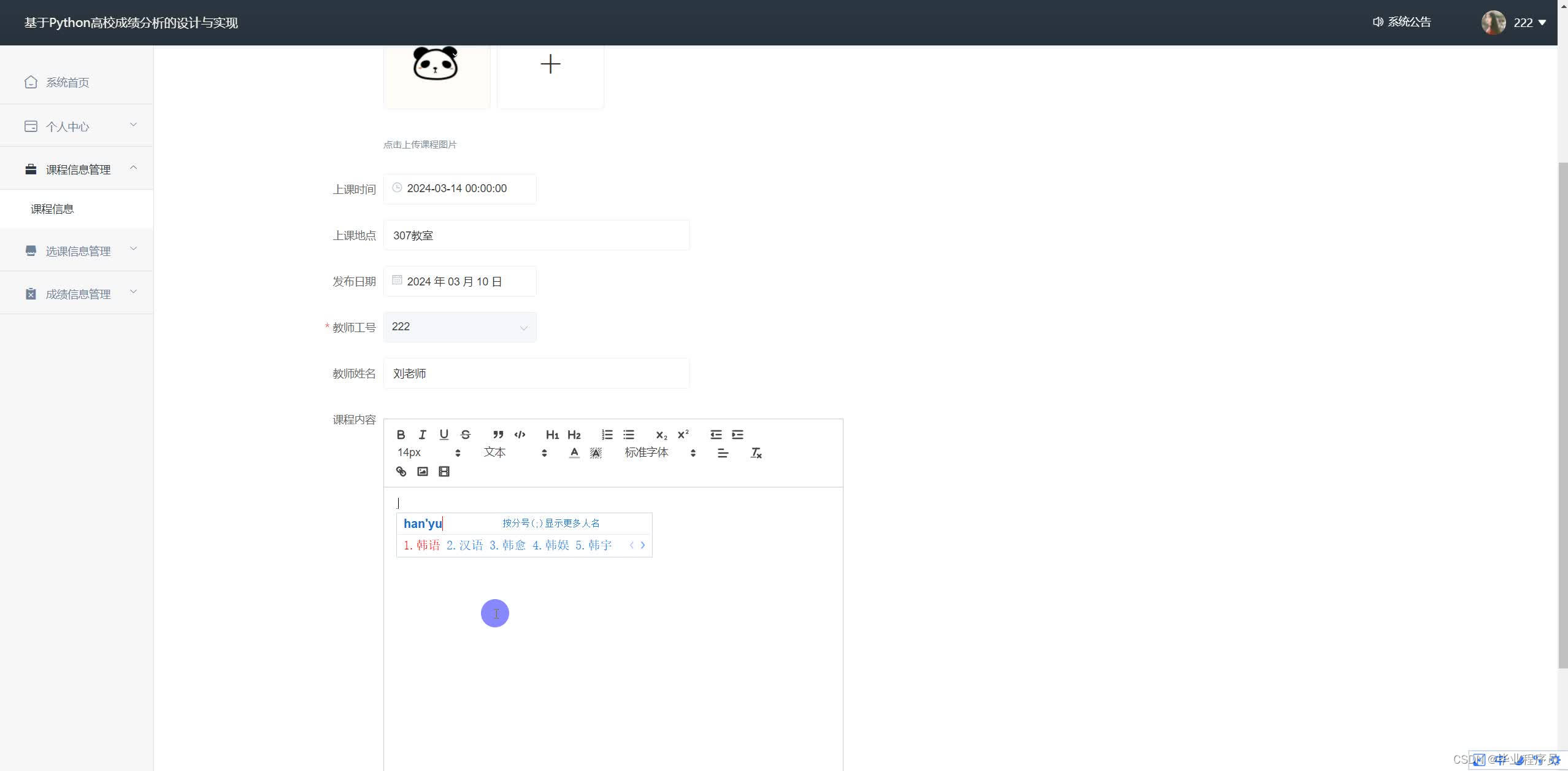The height and width of the screenshot is (771, 1568).
Task: Click the user avatar in header
Action: (1493, 23)
